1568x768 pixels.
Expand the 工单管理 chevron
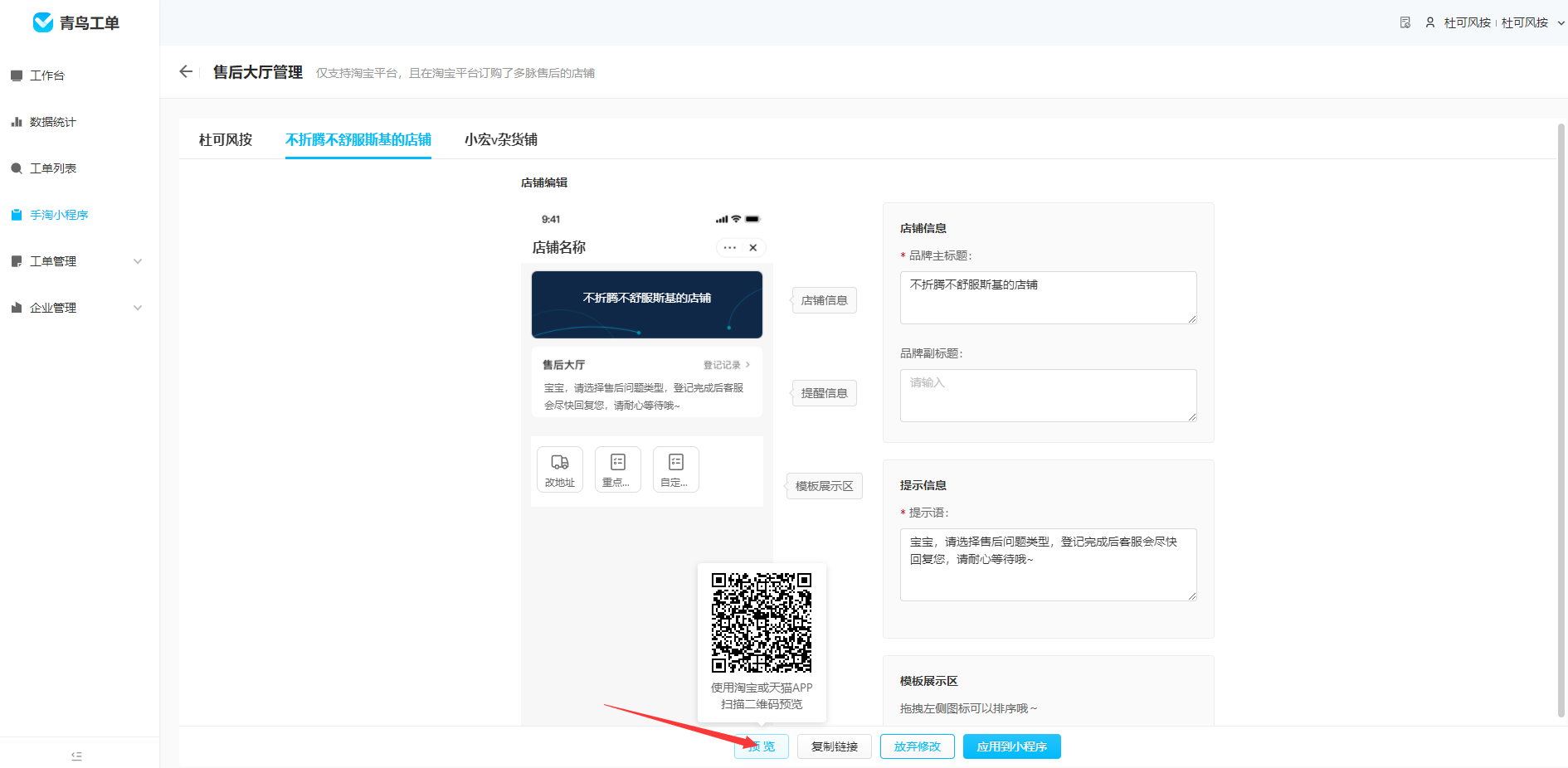[138, 261]
